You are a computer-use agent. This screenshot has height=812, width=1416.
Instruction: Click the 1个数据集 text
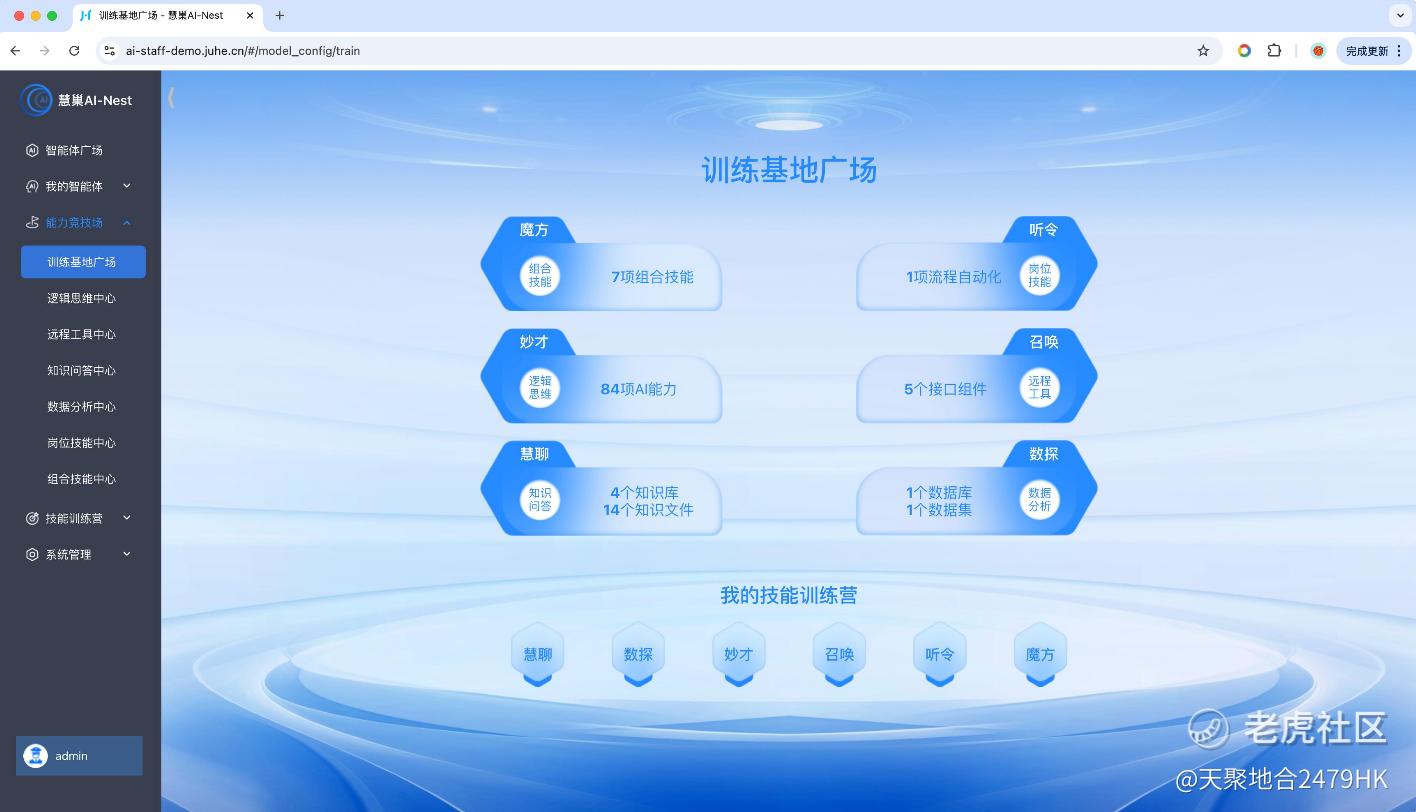(939, 510)
